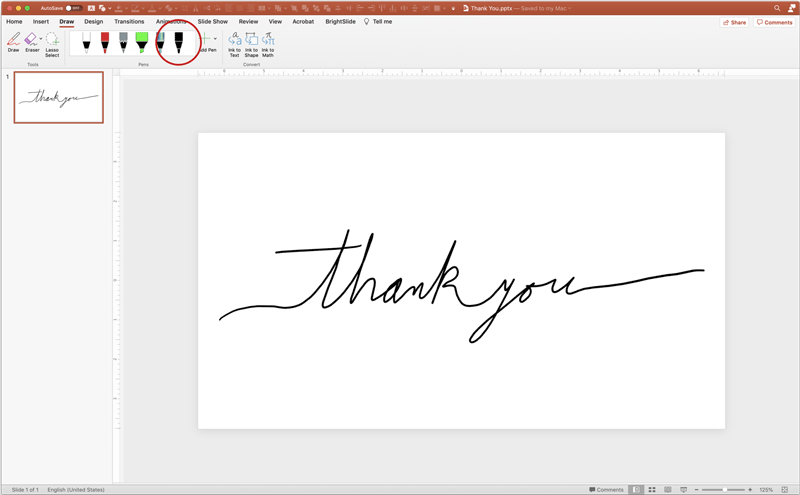The width and height of the screenshot is (800, 495).
Task: Expand the quick access toolbar dropdown
Action: [x=453, y=8]
